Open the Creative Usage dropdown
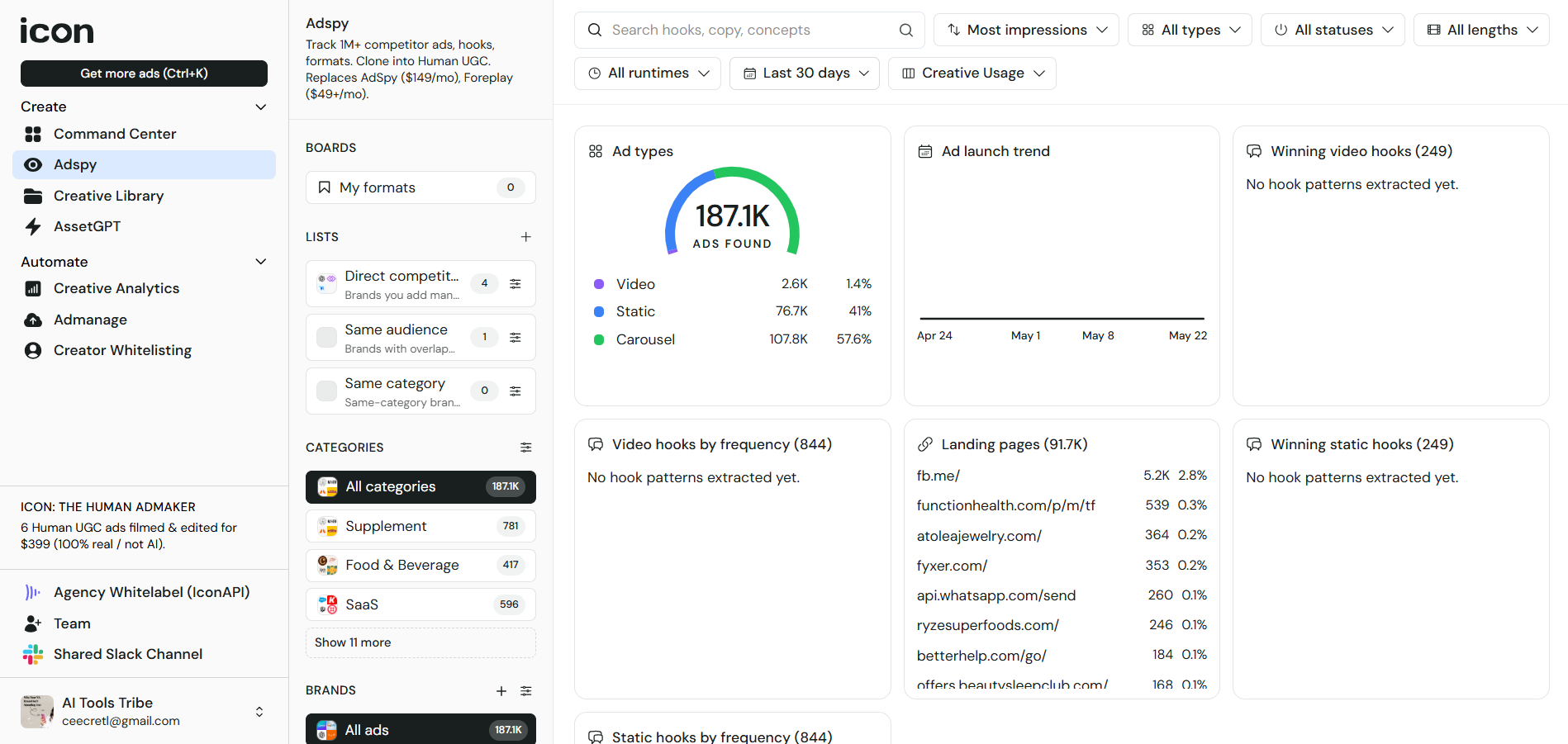Screen dimensions: 1568x744 coord(972,73)
